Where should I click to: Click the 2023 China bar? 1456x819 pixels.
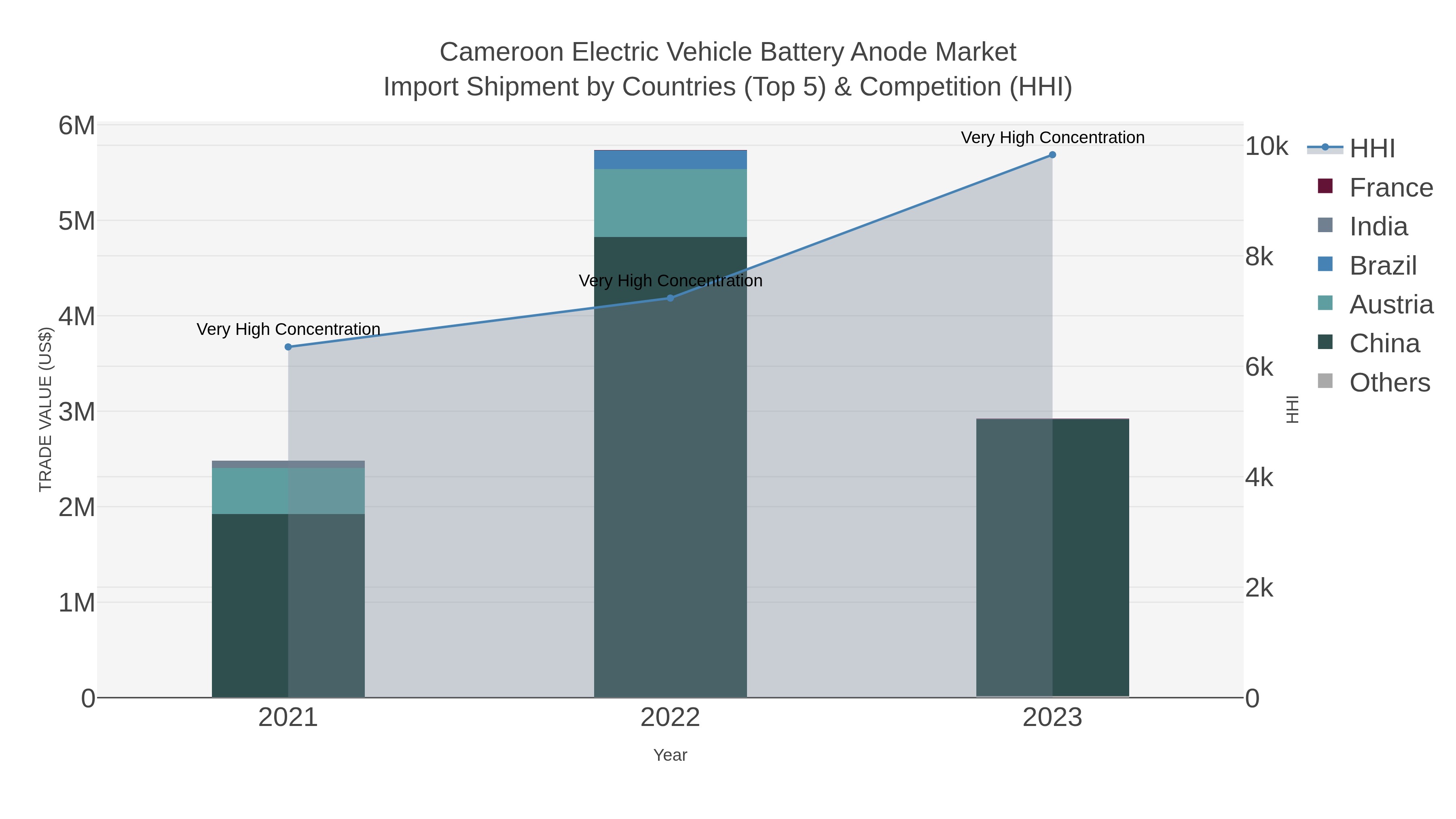1052,558
